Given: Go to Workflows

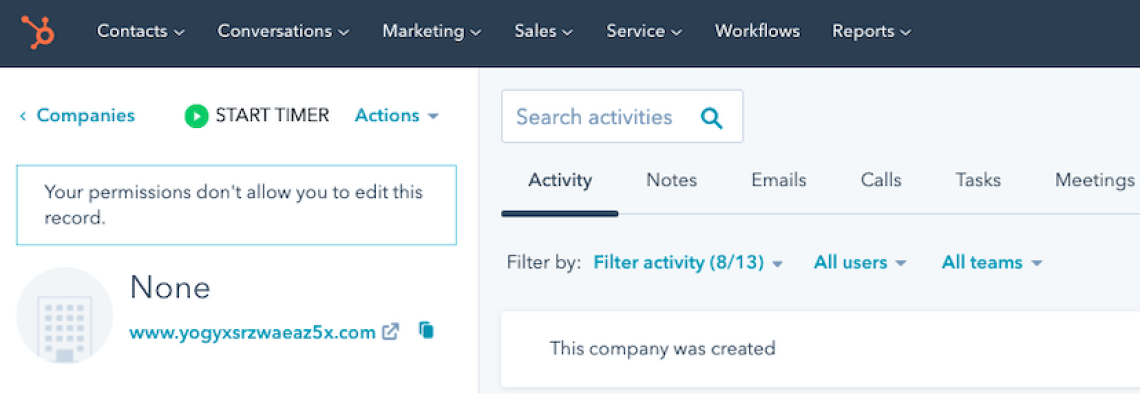Looking at the screenshot, I should pyautogui.click(x=758, y=32).
